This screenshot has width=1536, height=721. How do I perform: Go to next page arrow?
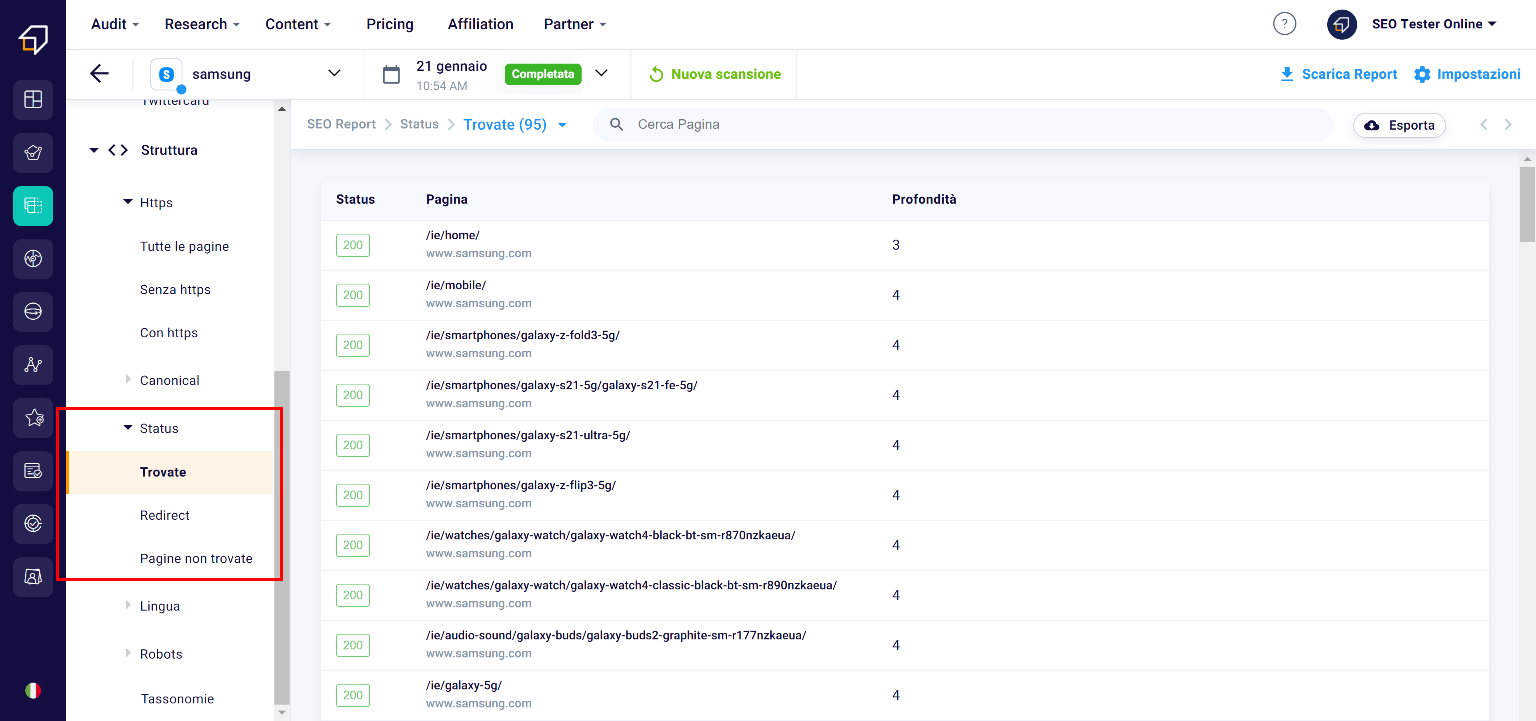click(1508, 125)
